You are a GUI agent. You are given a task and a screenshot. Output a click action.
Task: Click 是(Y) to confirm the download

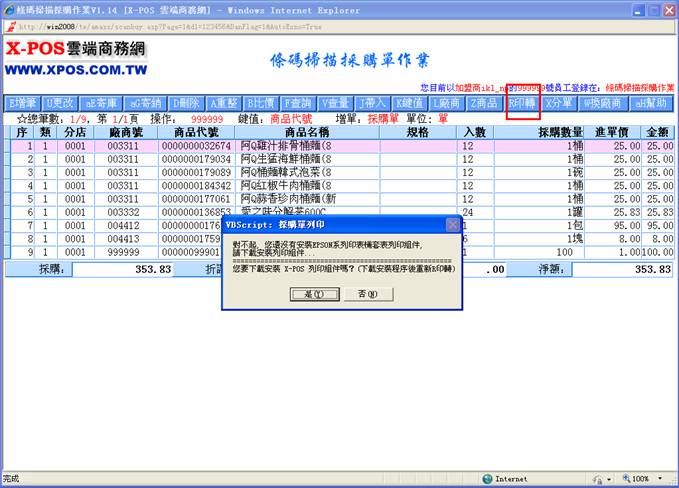(307, 294)
